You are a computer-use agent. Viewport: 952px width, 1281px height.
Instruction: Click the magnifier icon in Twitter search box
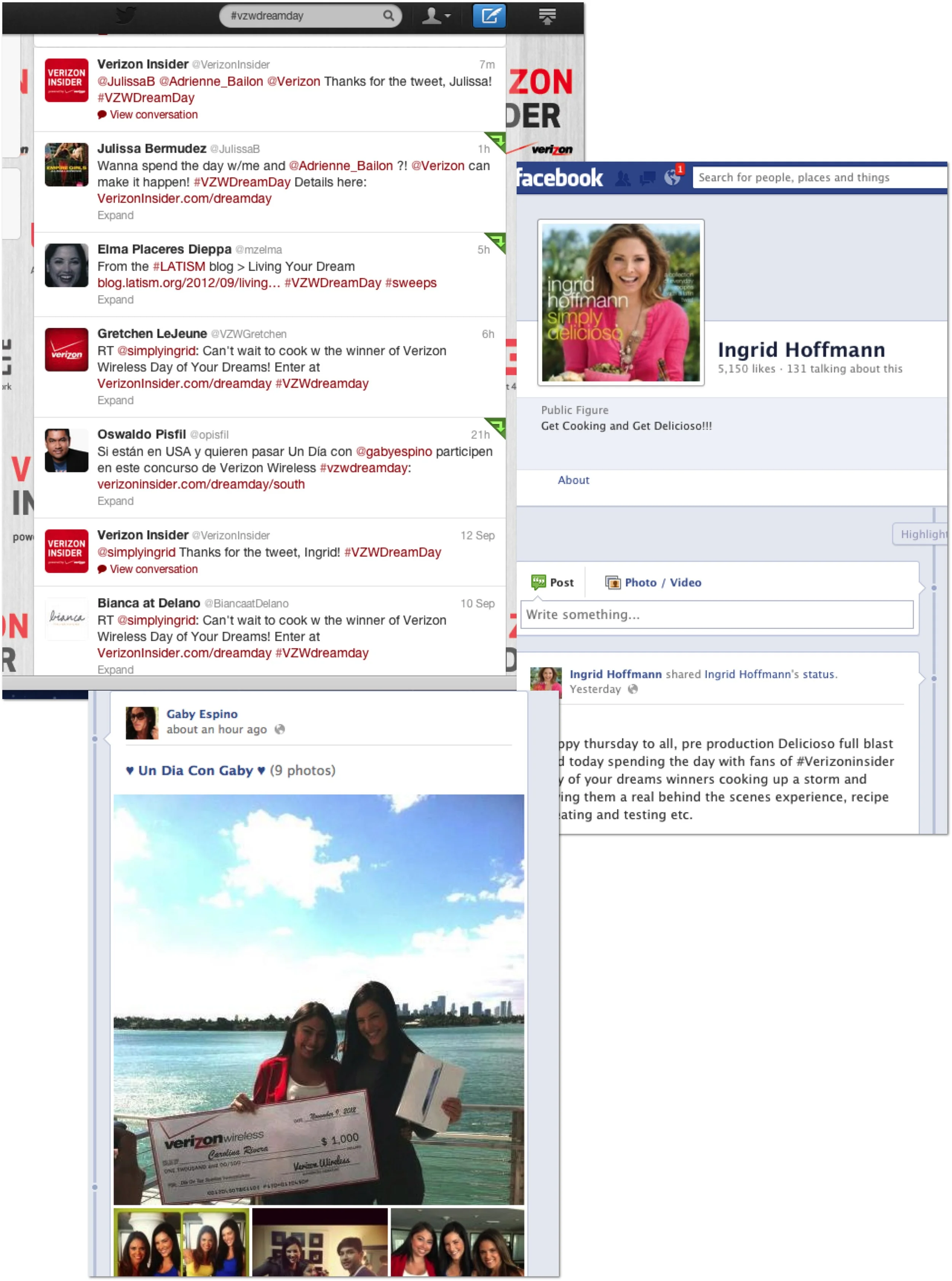click(389, 16)
